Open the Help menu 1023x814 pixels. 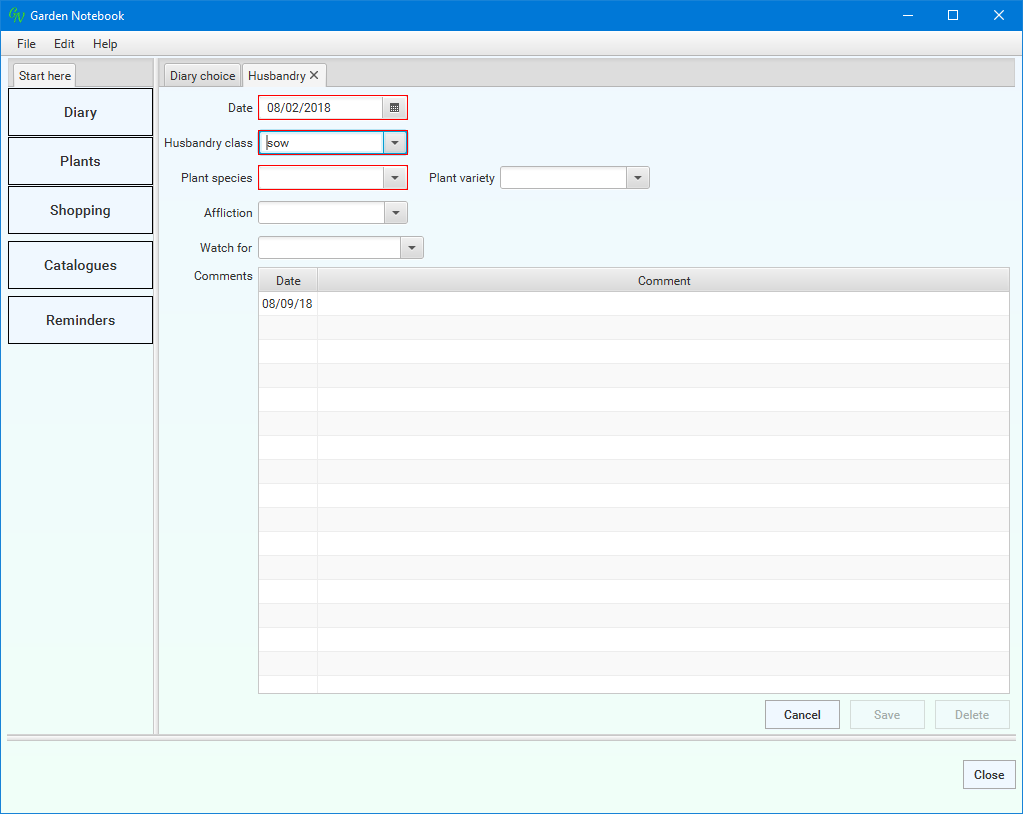pyautogui.click(x=105, y=44)
